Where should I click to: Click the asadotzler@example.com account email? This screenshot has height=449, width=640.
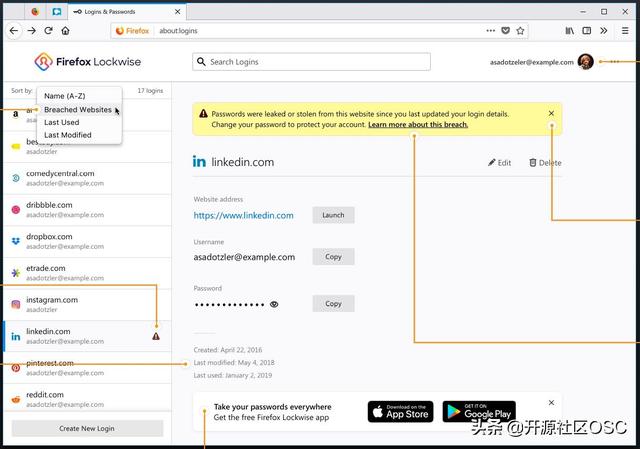tap(532, 62)
